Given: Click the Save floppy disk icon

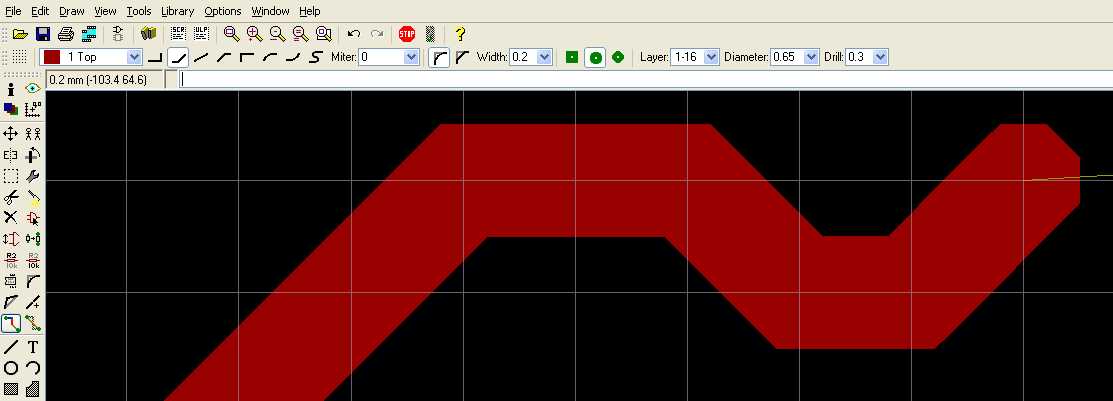Looking at the screenshot, I should pos(42,34).
